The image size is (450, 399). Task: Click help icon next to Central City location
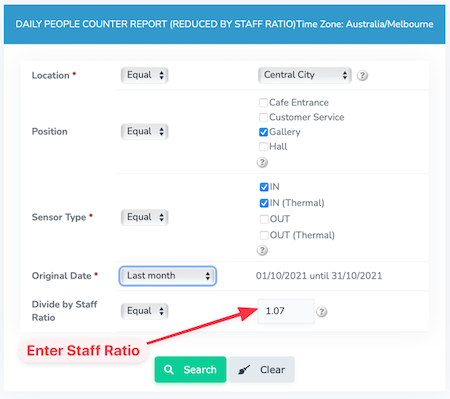tap(362, 75)
